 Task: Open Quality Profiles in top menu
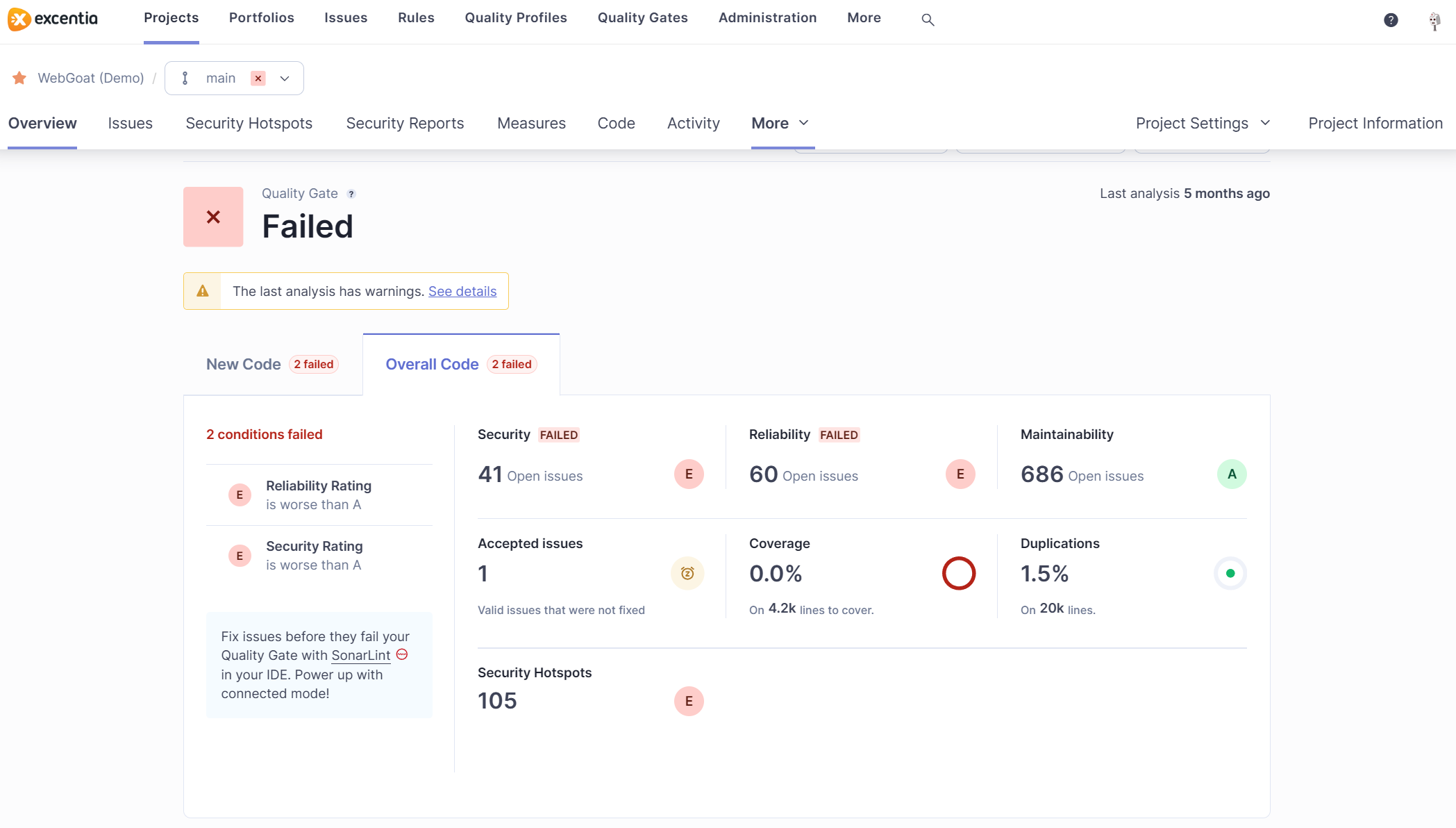click(516, 18)
